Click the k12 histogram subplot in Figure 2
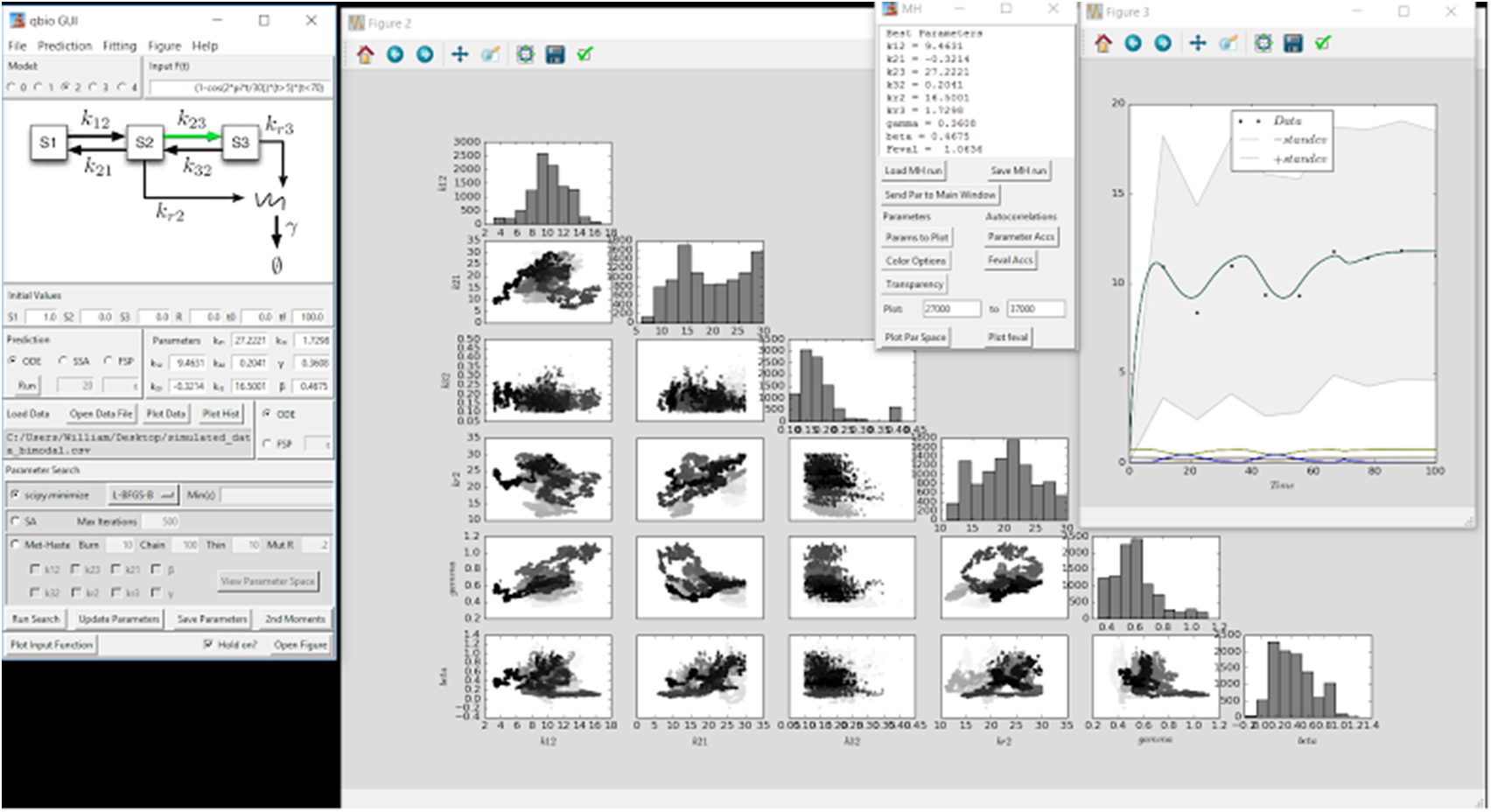Screen dimensions: 1491x812 tap(548, 184)
